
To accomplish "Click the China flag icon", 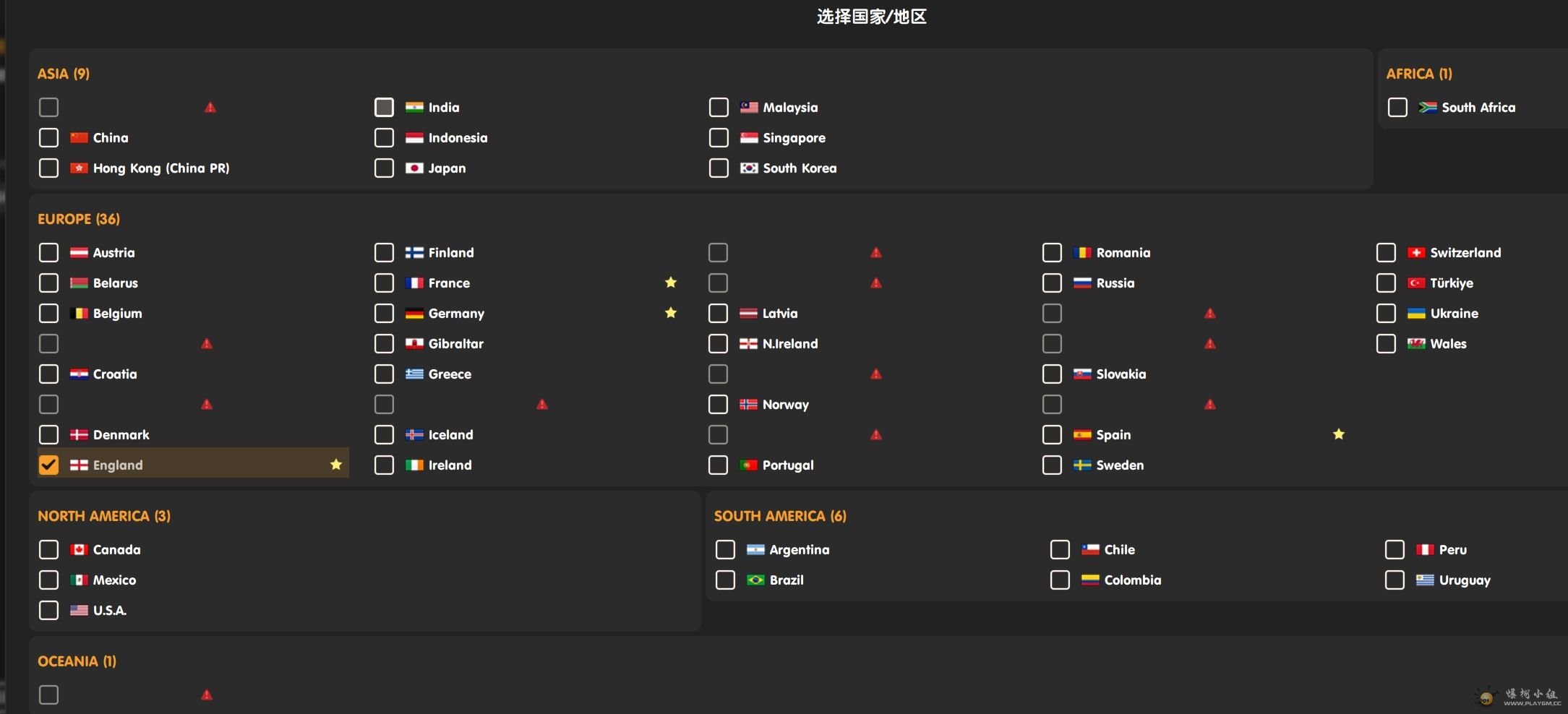I will click(79, 137).
